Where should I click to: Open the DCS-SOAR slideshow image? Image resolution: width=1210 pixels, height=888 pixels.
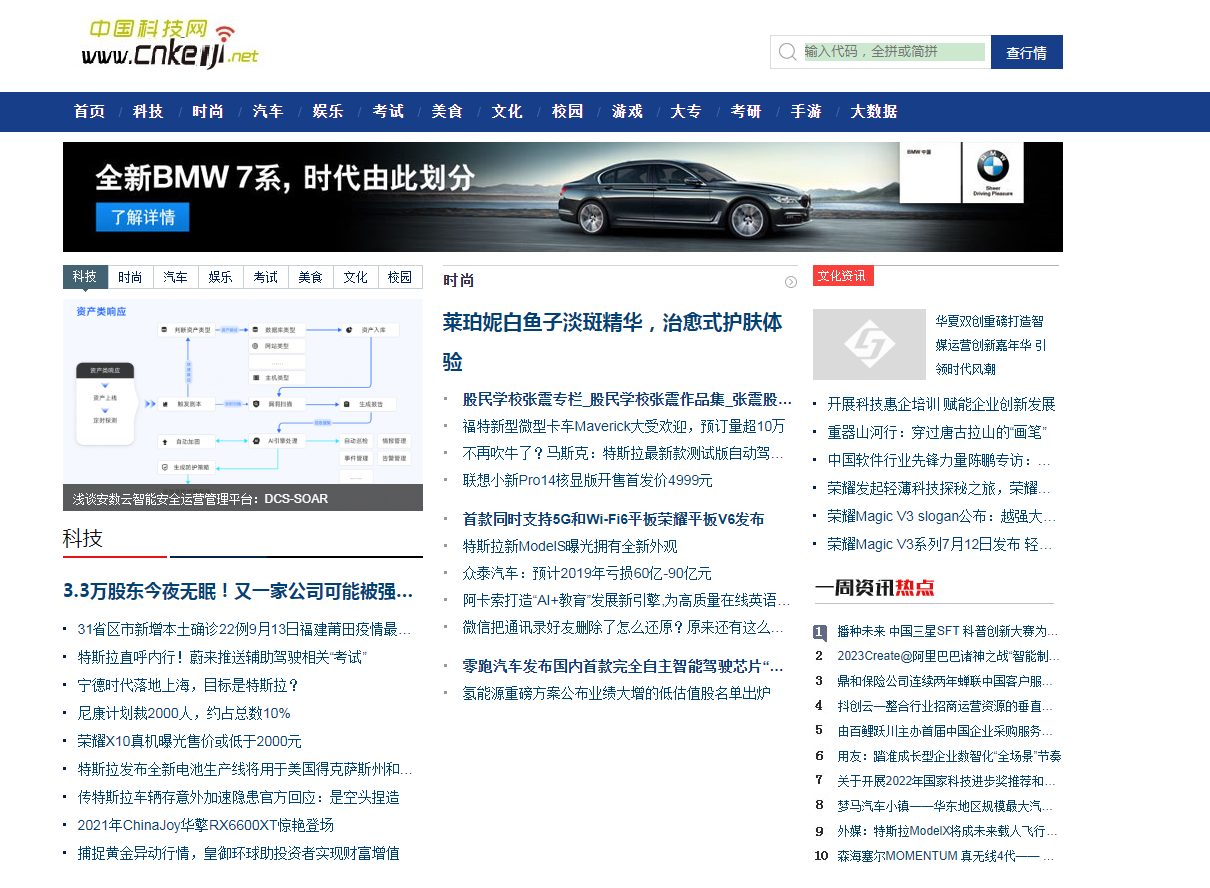pos(243,405)
